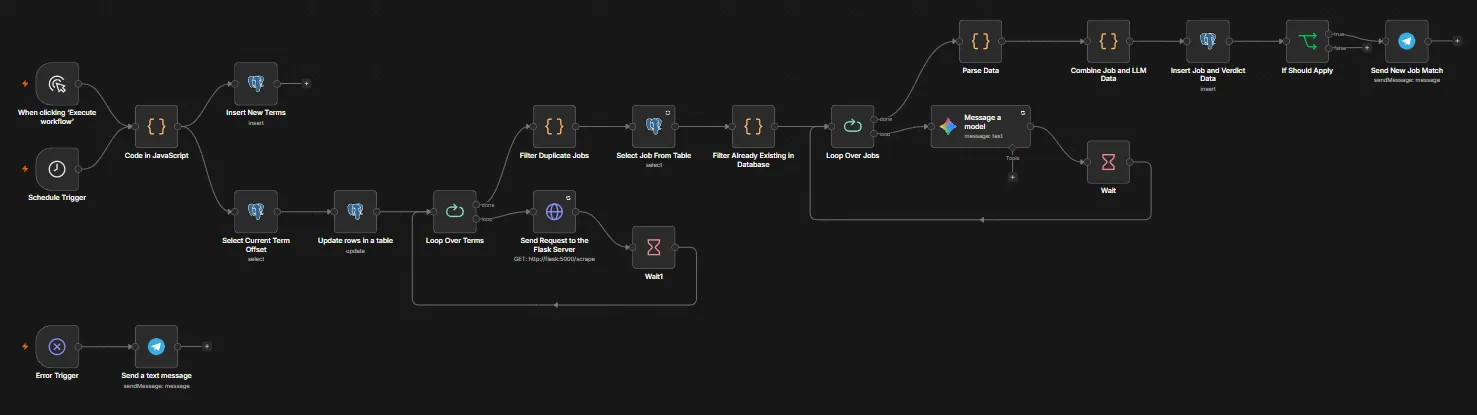The height and width of the screenshot is (415, 1477).
Task: Open the Message a model node
Action: tap(980, 126)
